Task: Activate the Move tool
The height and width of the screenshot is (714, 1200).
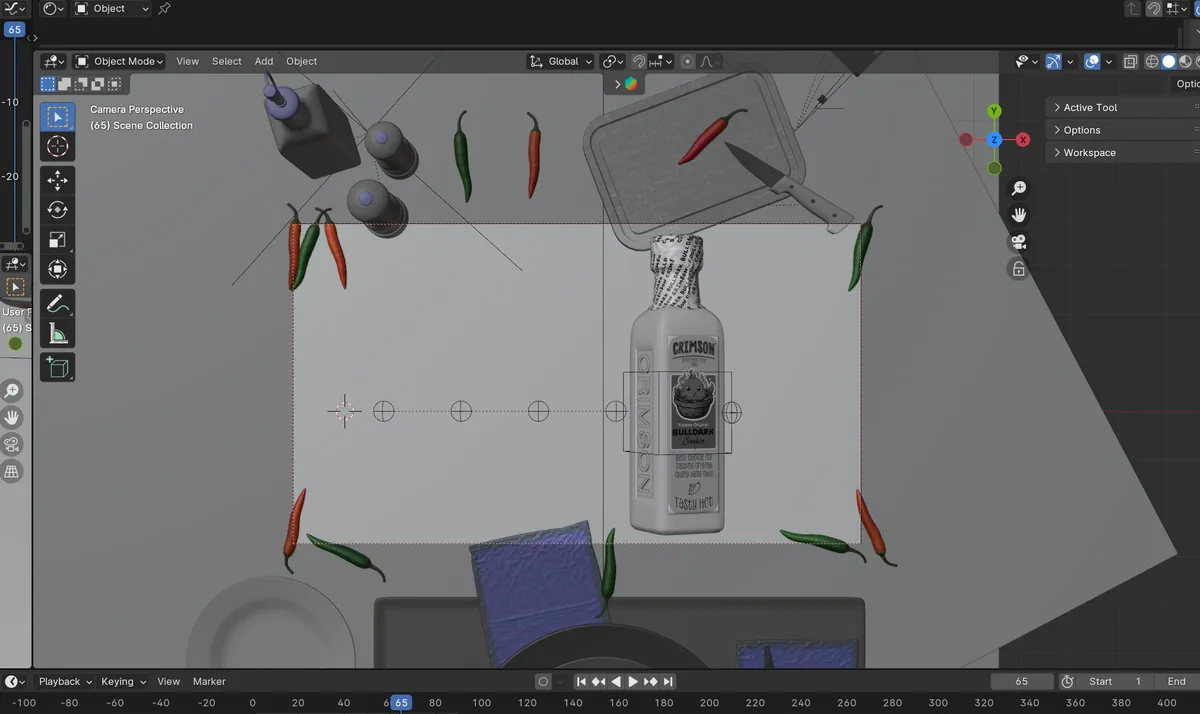Action: point(57,180)
